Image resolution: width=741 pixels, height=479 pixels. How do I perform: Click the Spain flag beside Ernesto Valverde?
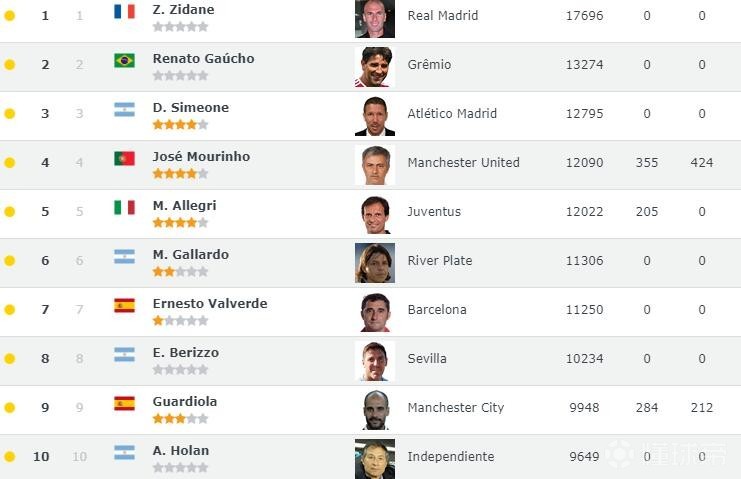point(124,306)
